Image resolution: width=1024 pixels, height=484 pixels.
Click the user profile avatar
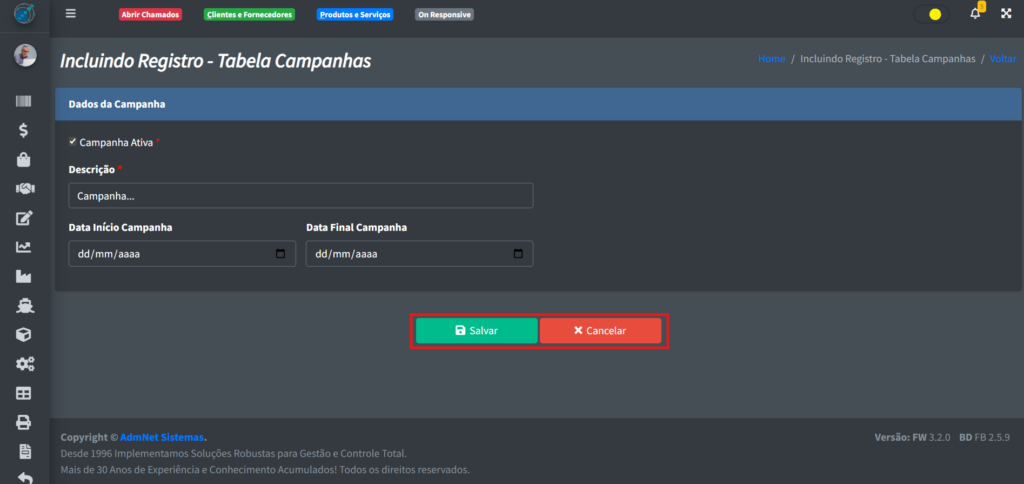point(24,56)
